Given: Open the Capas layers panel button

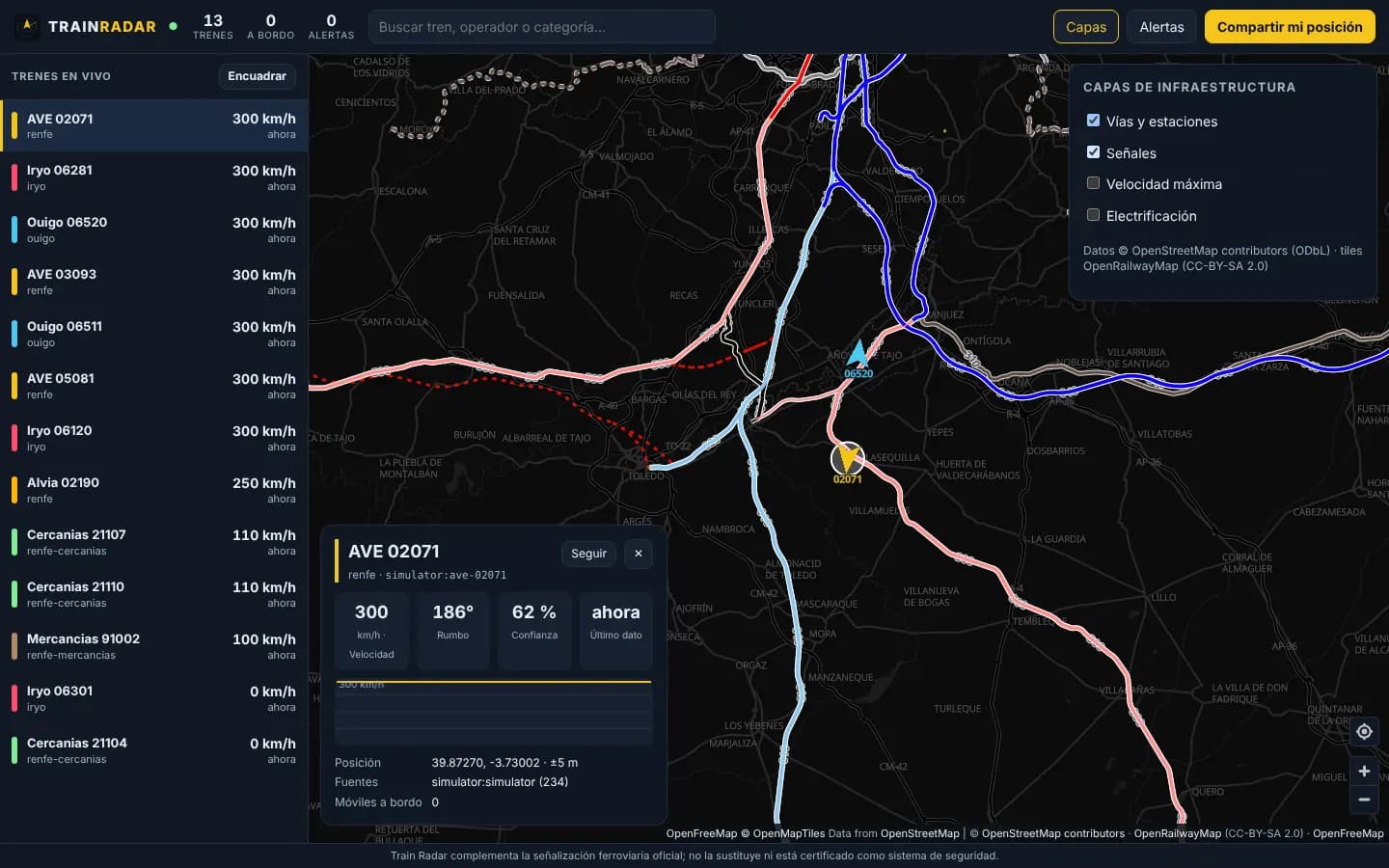Looking at the screenshot, I should tap(1086, 27).
